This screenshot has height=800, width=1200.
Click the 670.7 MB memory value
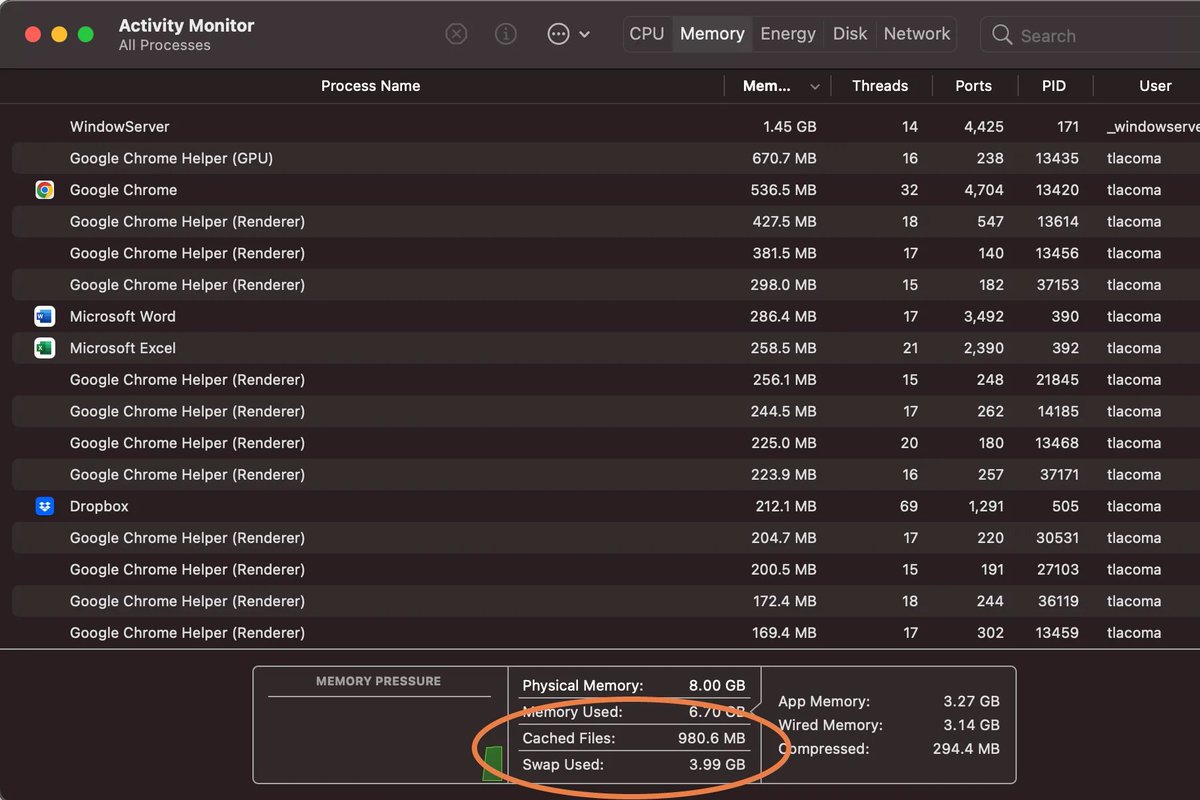pos(784,158)
